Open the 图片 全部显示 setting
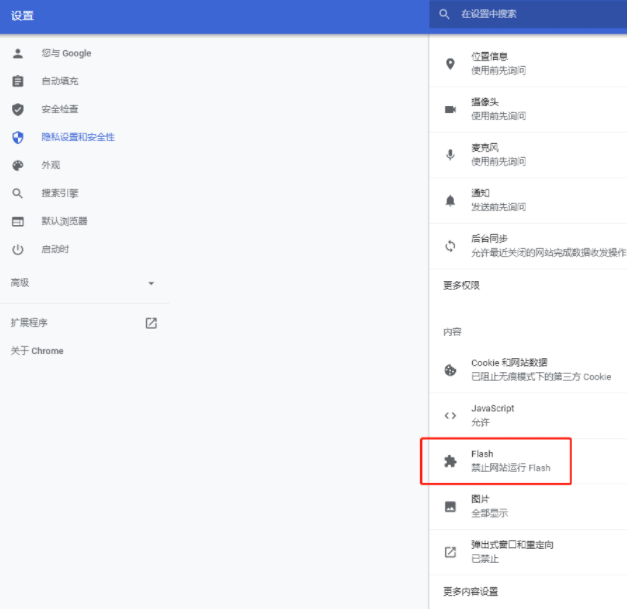The image size is (627, 609). pos(528,507)
